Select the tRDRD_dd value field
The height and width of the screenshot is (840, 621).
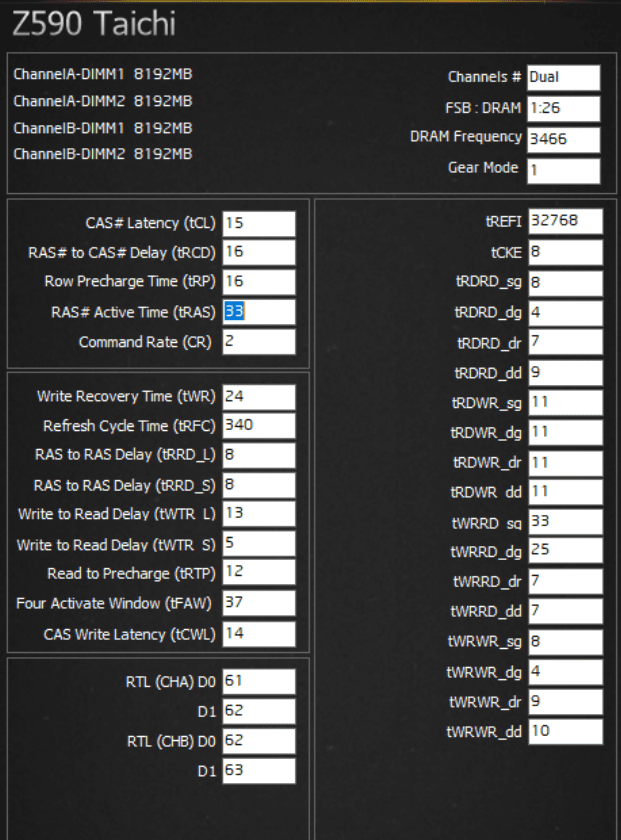566,373
